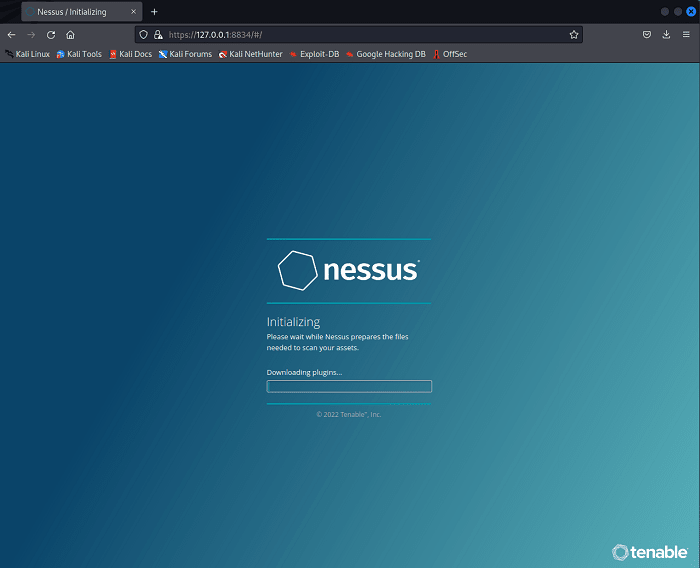The width and height of the screenshot is (700, 568).
Task: Reload the Nessus page
Action: point(51,35)
